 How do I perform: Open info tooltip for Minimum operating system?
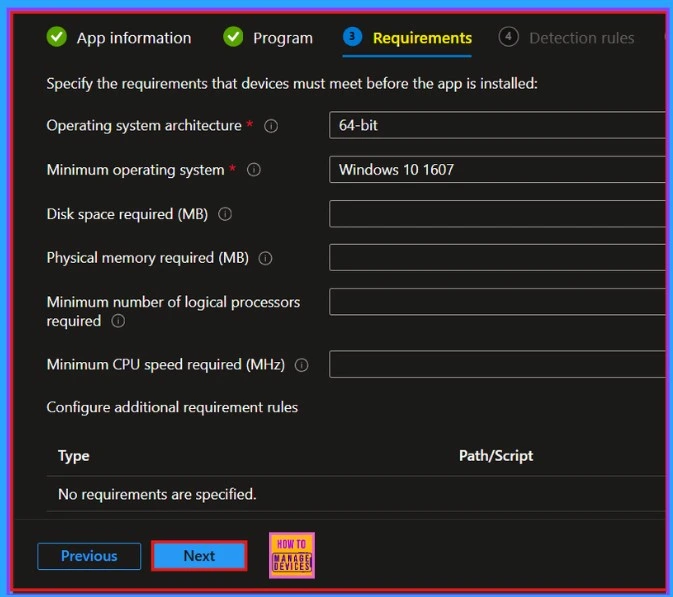254,170
